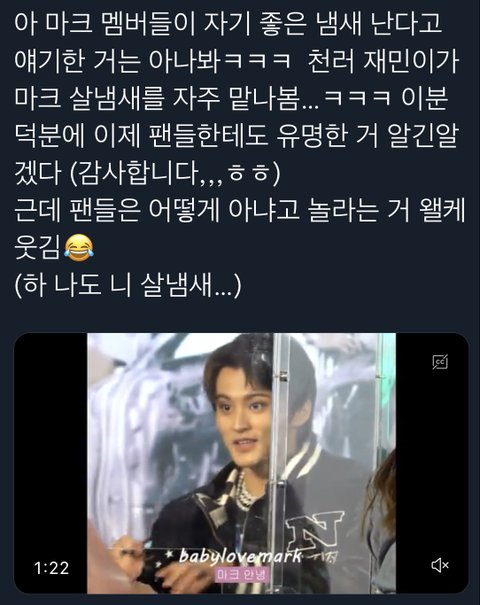Click the line starting 근데 팬들은

[x=240, y=211]
